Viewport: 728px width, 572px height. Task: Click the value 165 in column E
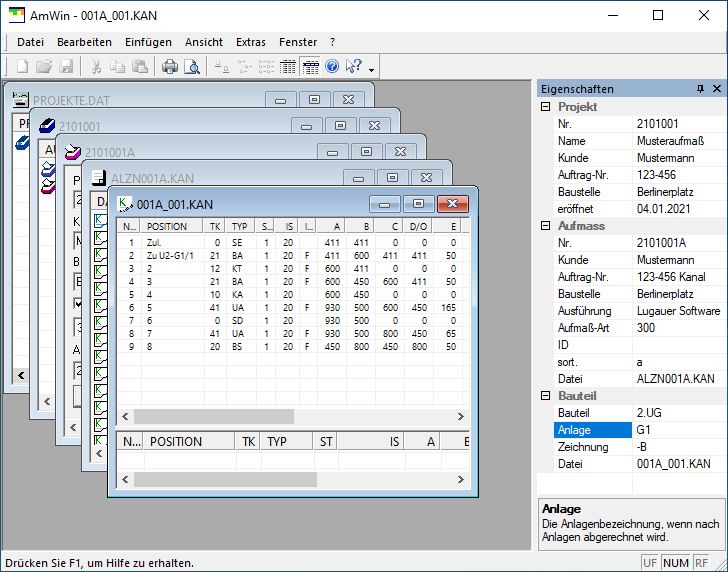pos(448,307)
